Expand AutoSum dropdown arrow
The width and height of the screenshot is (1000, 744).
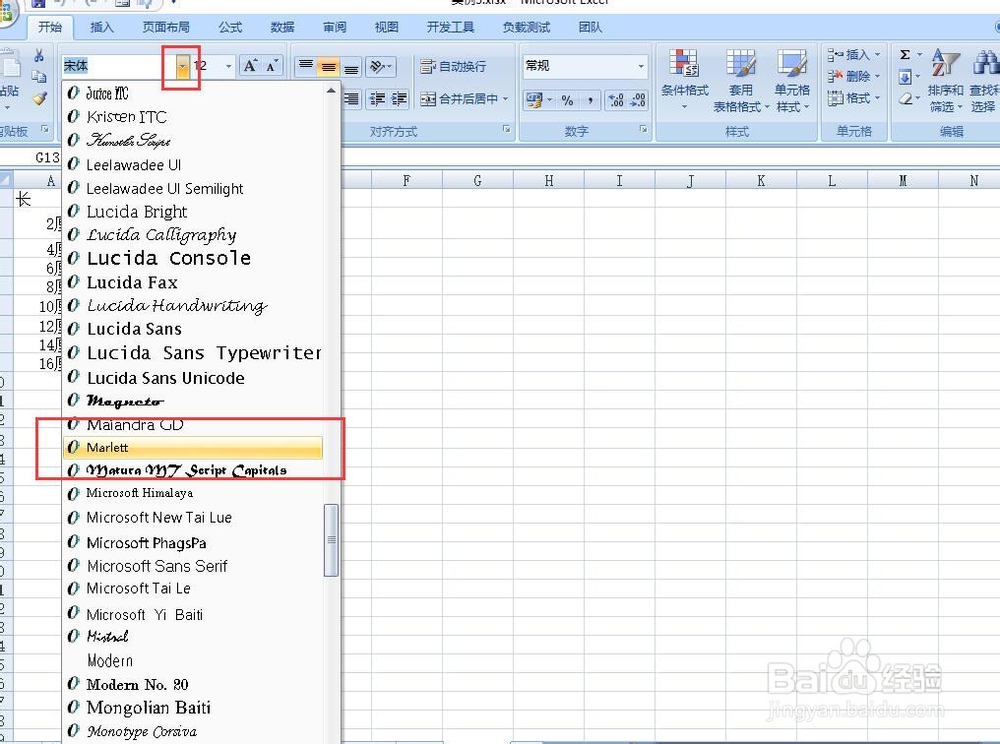click(920, 55)
